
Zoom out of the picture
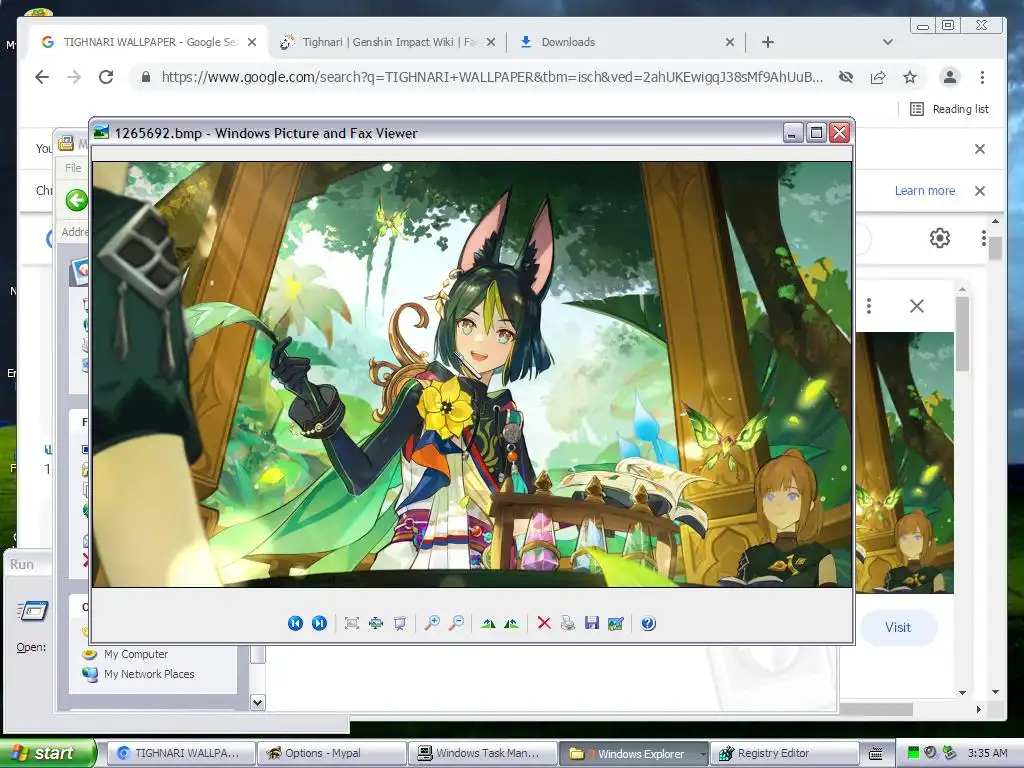tap(456, 623)
